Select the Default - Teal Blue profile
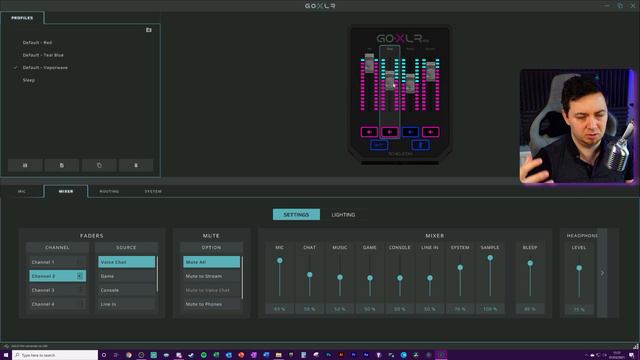 click(43, 55)
